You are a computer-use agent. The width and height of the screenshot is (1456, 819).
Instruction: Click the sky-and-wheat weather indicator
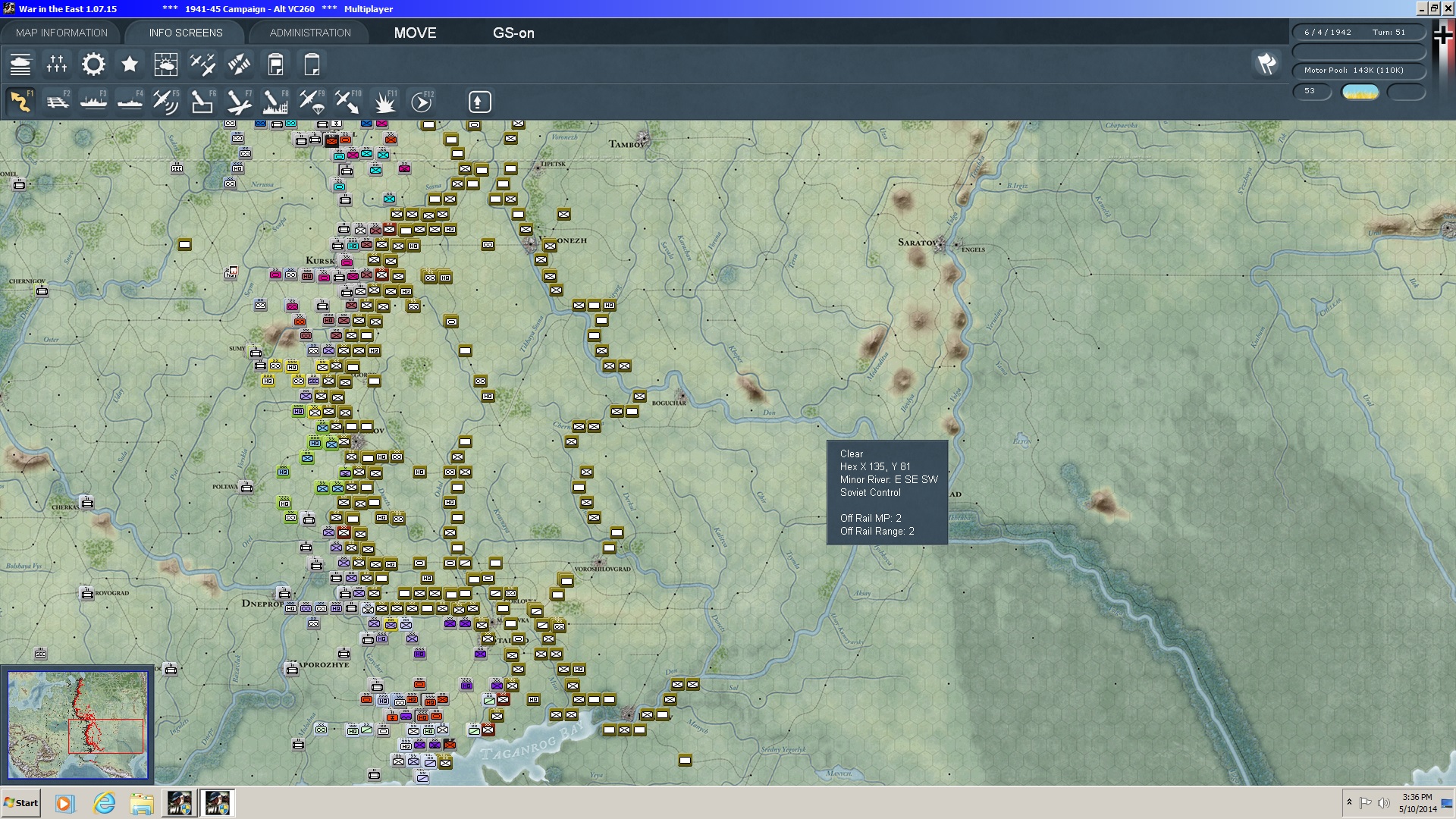pyautogui.click(x=1360, y=92)
